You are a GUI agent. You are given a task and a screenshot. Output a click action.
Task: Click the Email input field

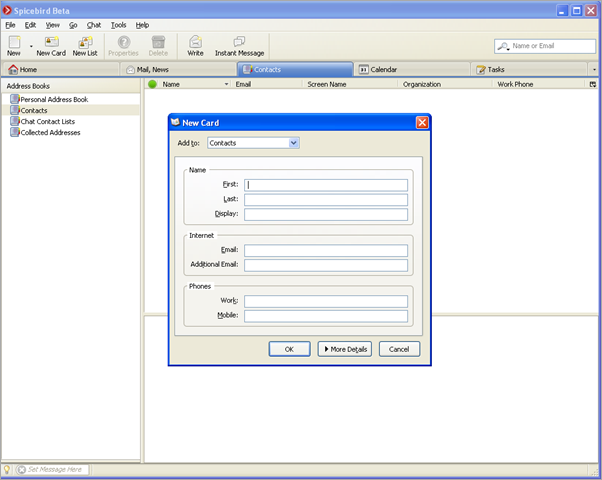(326, 251)
